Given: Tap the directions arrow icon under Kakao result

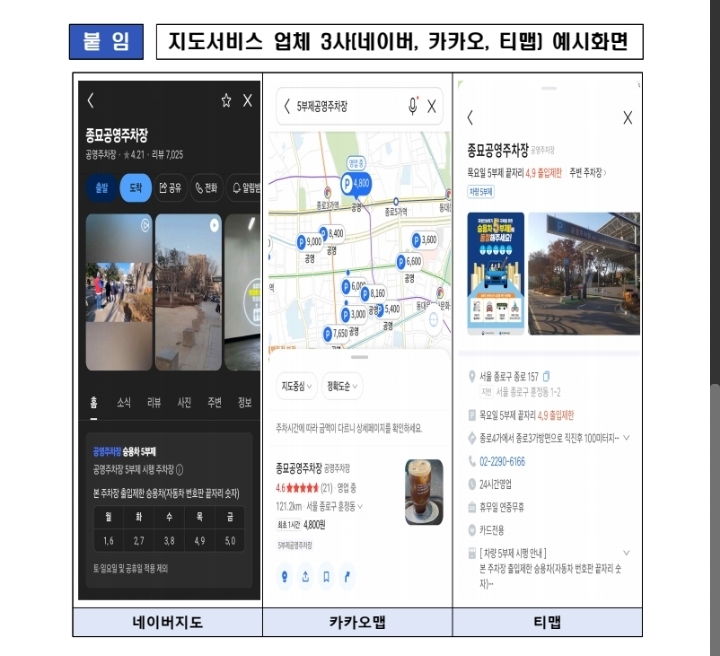Looking at the screenshot, I should [348, 576].
